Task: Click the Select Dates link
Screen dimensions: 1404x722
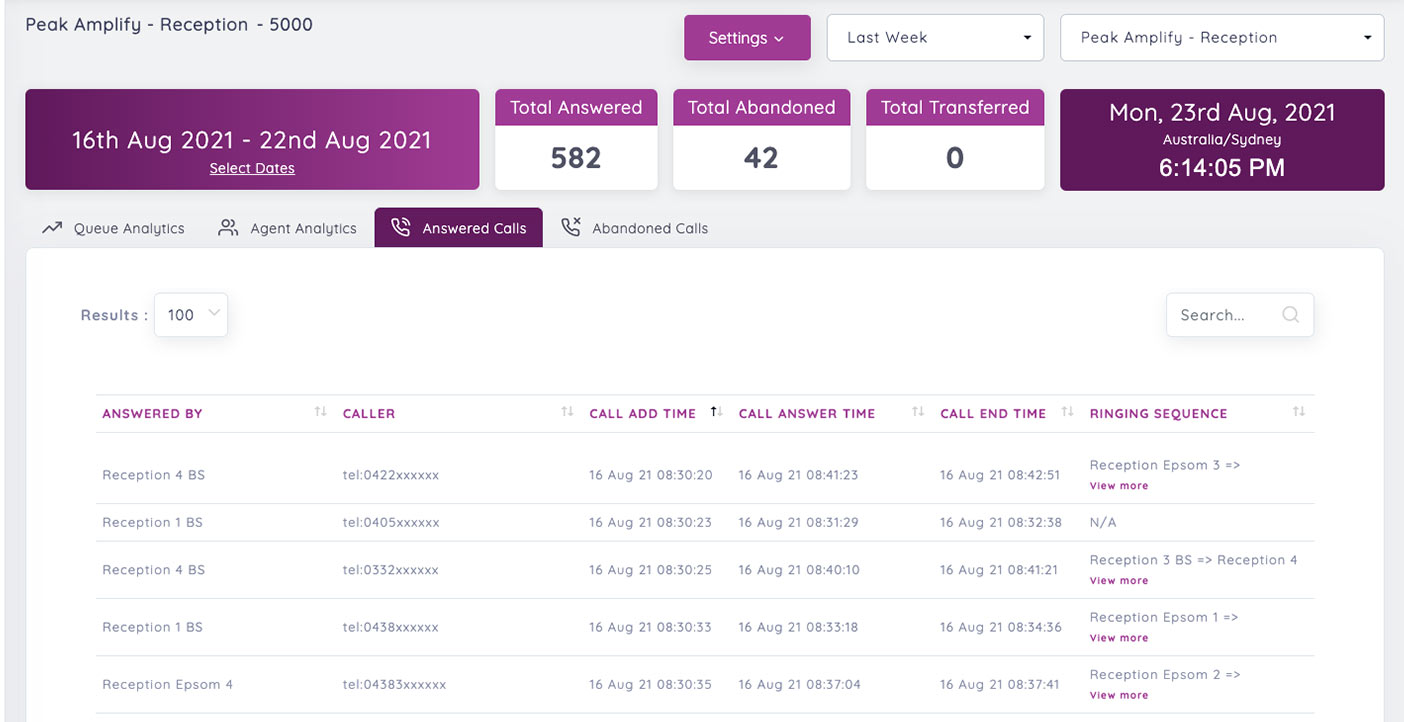Action: coord(251,168)
